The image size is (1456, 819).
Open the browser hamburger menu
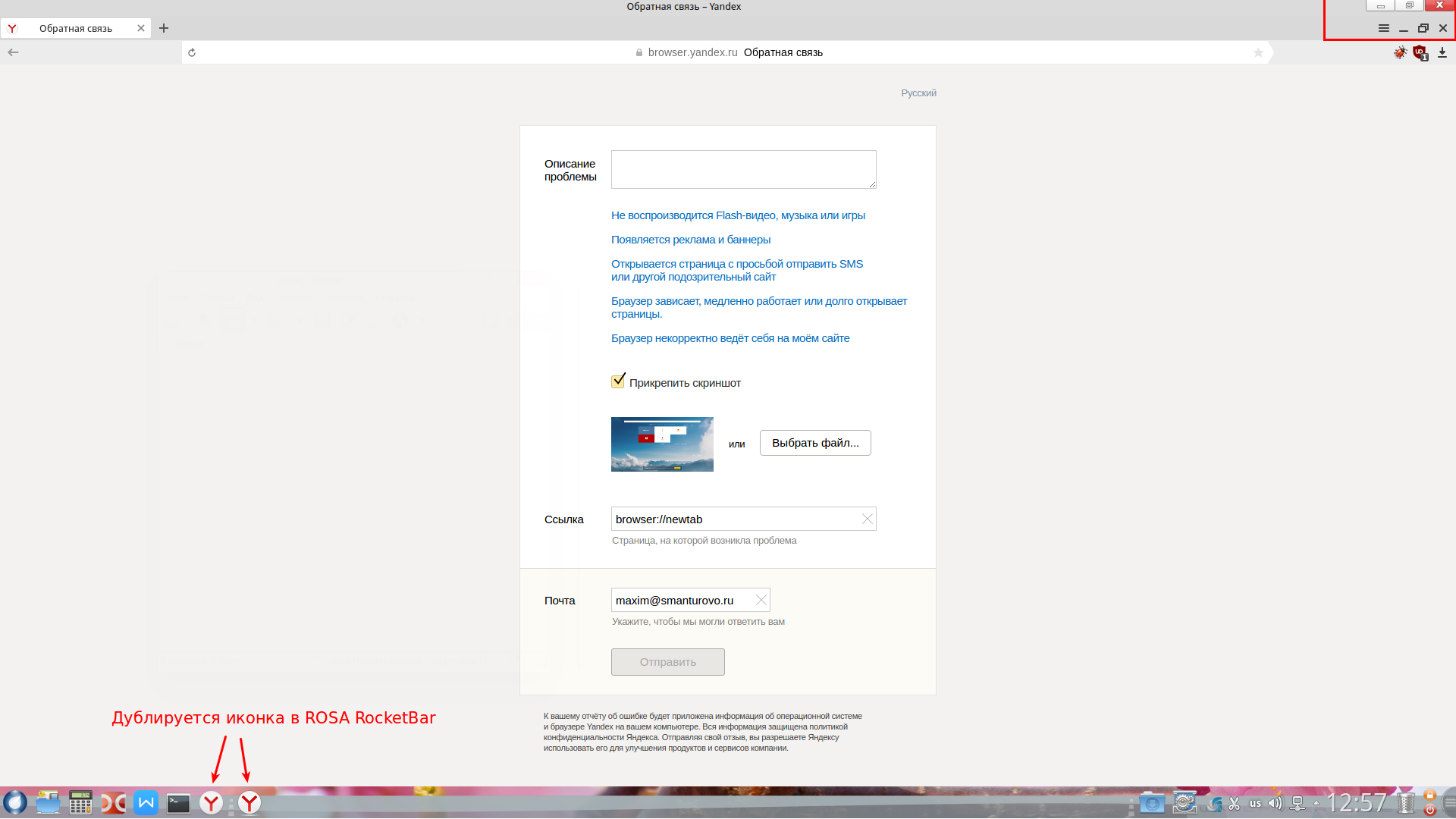click(1383, 28)
